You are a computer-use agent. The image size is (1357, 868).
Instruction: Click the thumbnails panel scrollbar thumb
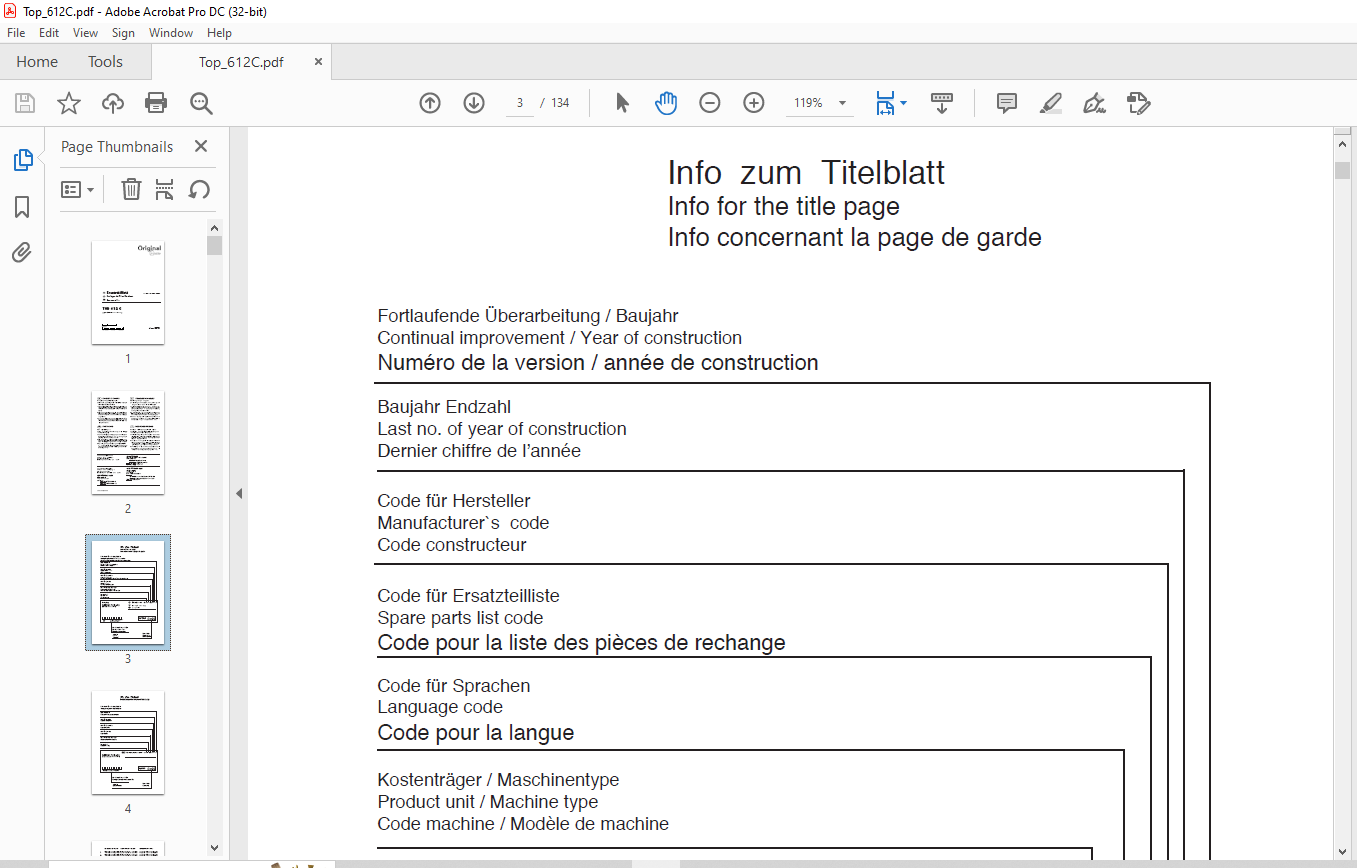pyautogui.click(x=215, y=246)
